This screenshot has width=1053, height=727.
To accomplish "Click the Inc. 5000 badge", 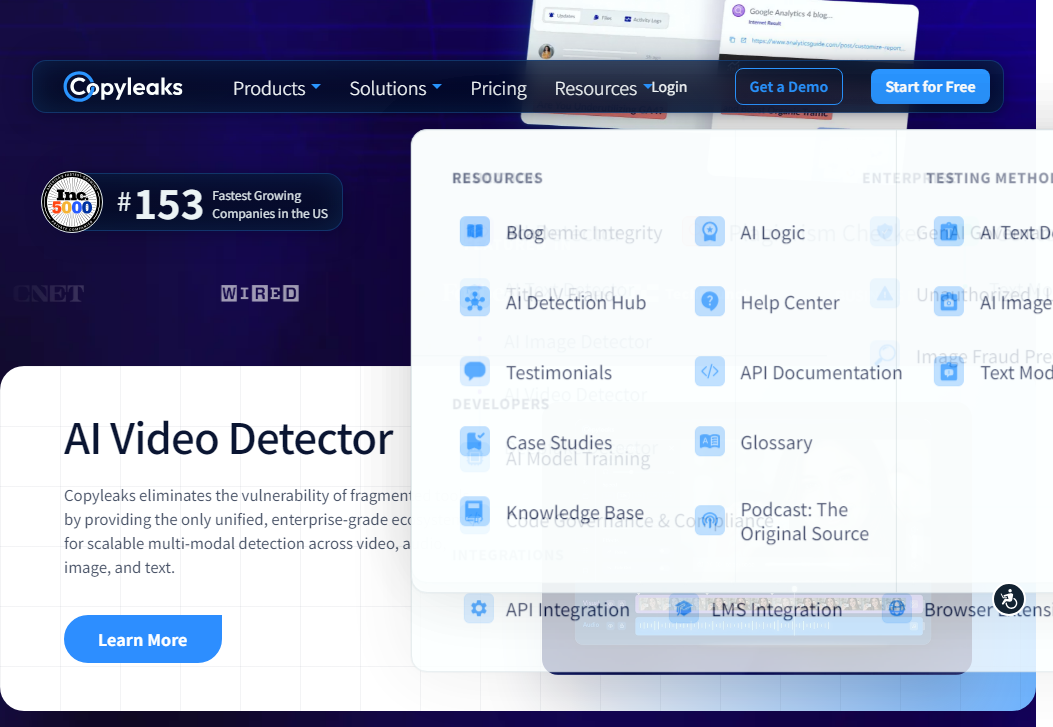I will coord(72,202).
